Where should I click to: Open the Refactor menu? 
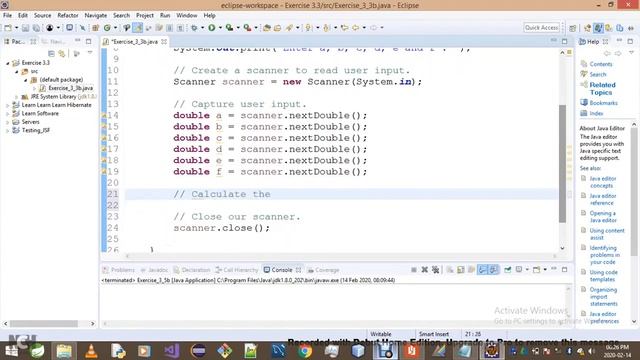pos(68,16)
